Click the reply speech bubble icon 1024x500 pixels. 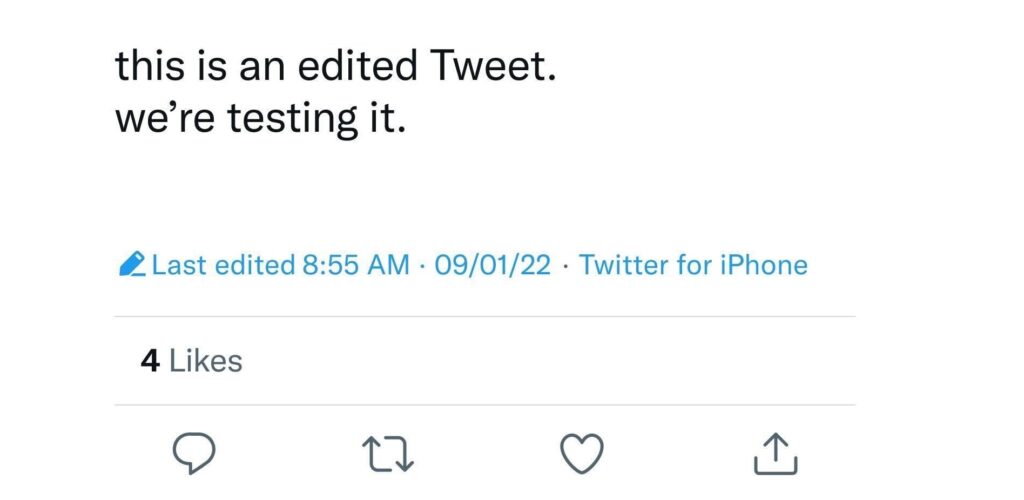(x=195, y=453)
